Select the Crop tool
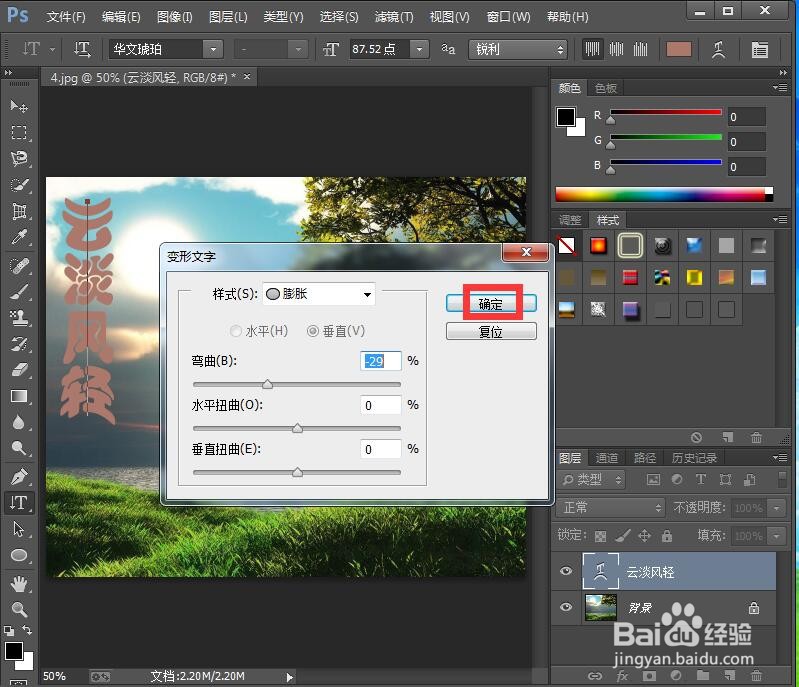799x687 pixels. [19, 211]
